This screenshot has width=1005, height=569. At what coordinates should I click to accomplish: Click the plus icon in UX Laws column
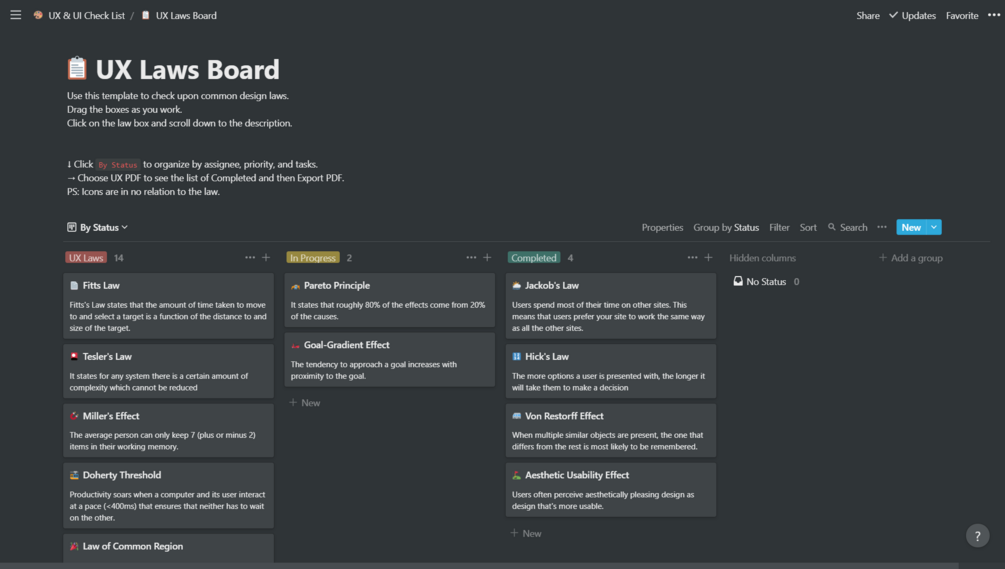point(266,258)
